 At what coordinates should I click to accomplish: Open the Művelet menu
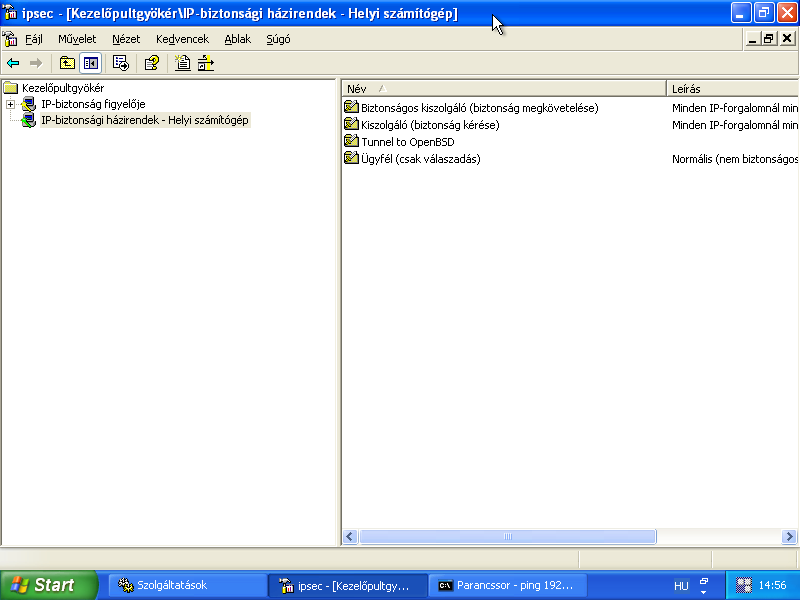click(77, 39)
